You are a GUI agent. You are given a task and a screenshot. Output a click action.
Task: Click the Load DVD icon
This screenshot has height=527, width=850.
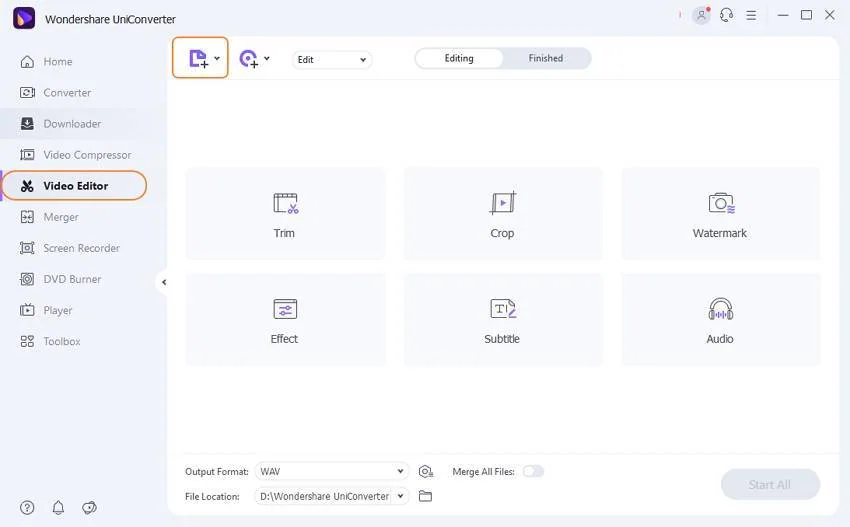[249, 59]
